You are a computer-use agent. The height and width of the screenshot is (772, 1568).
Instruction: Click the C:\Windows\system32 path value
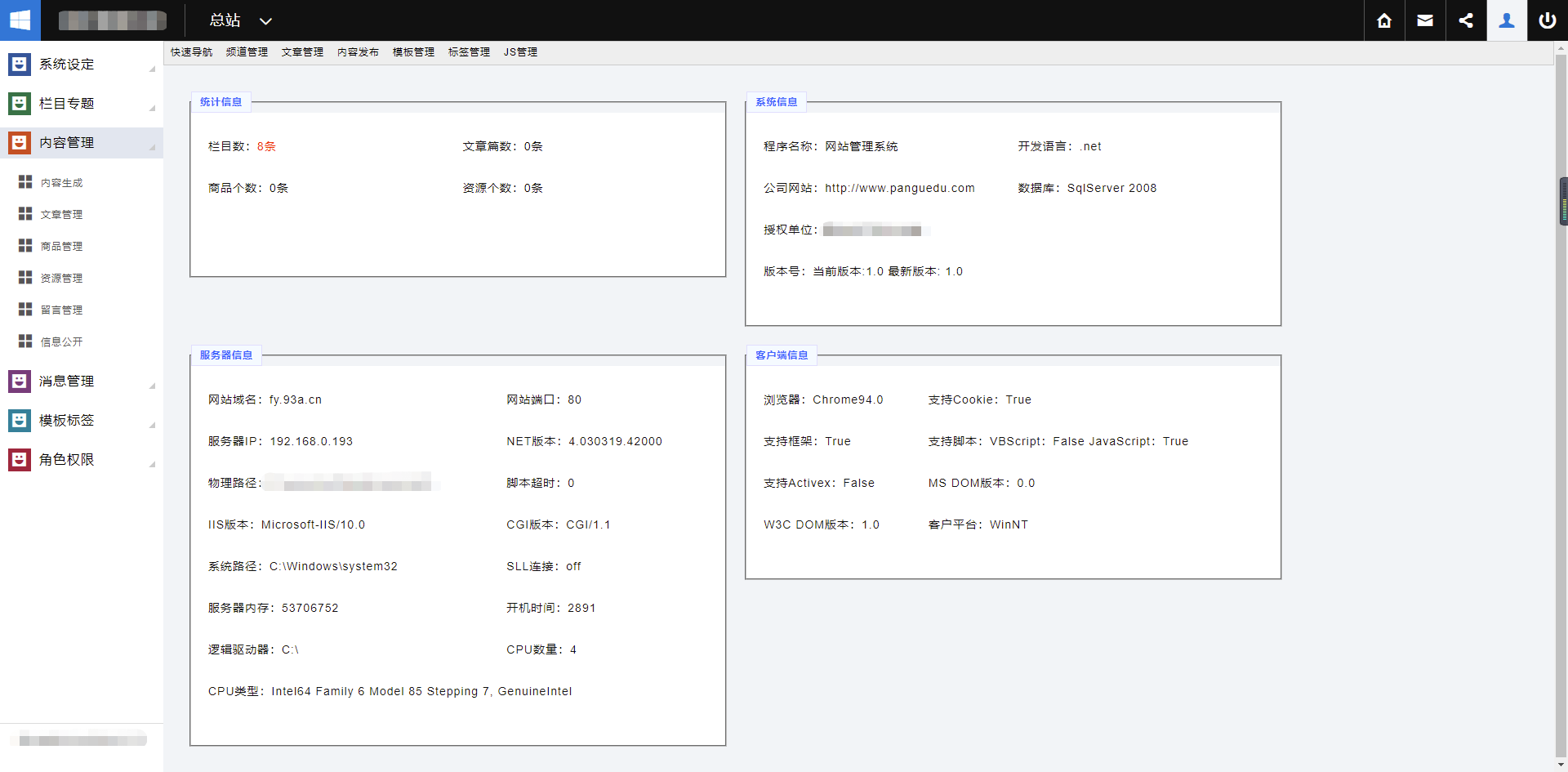tap(333, 566)
